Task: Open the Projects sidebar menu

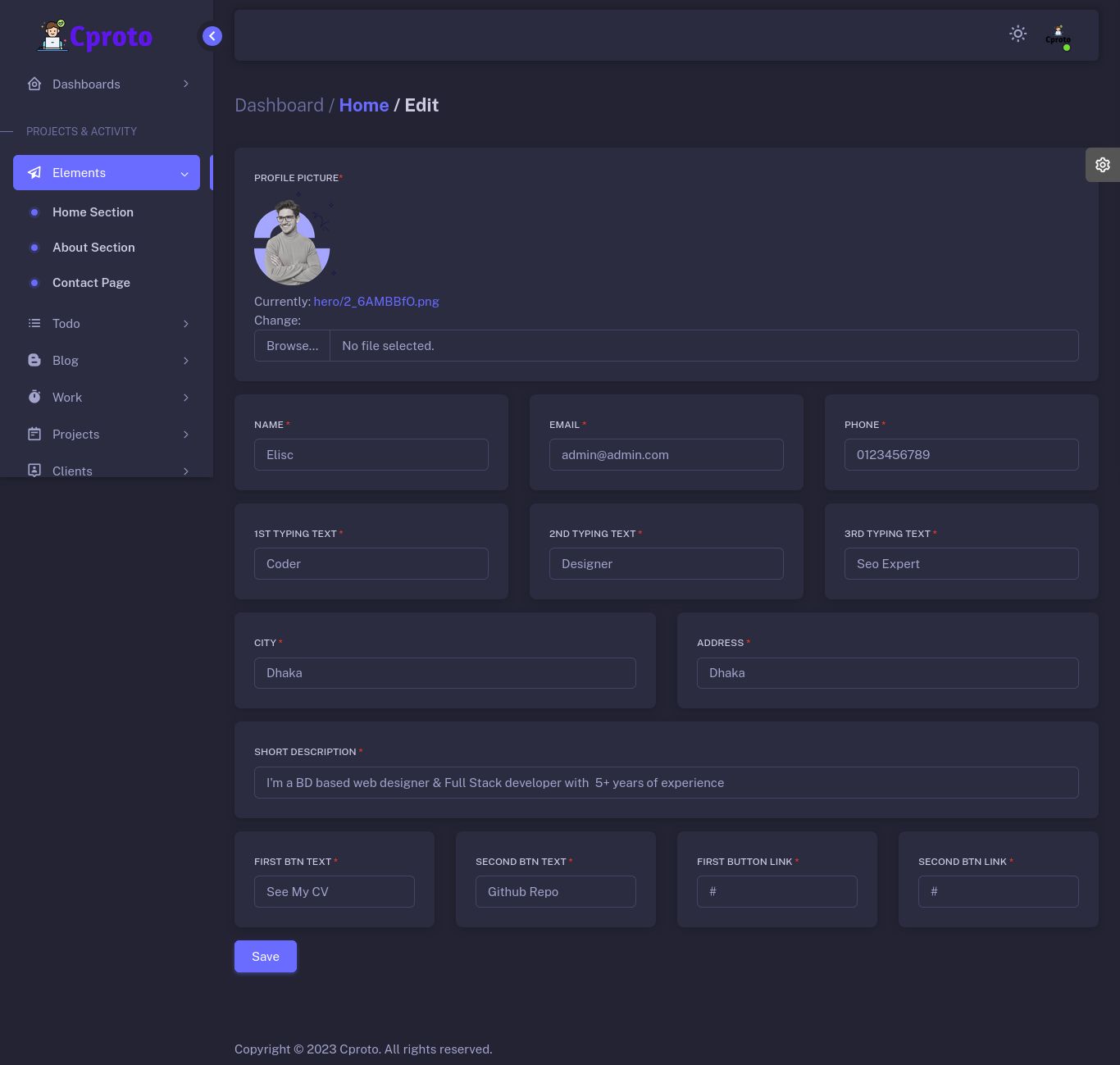Action: tap(107, 434)
